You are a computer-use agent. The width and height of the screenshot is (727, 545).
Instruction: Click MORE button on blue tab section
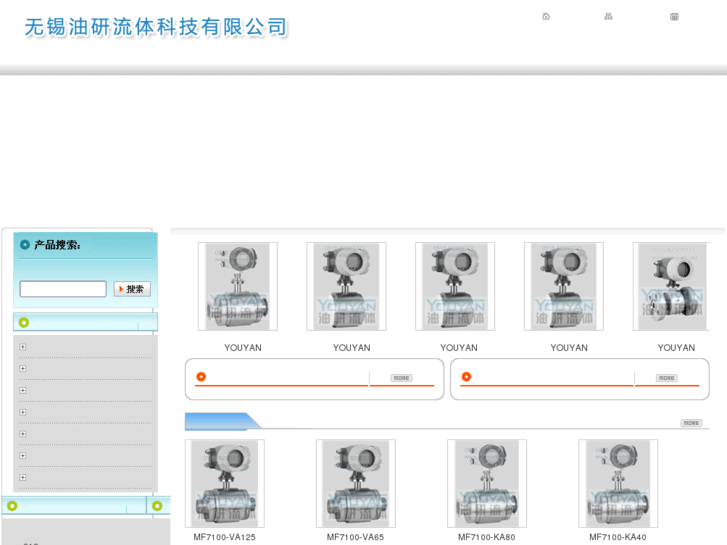691,423
